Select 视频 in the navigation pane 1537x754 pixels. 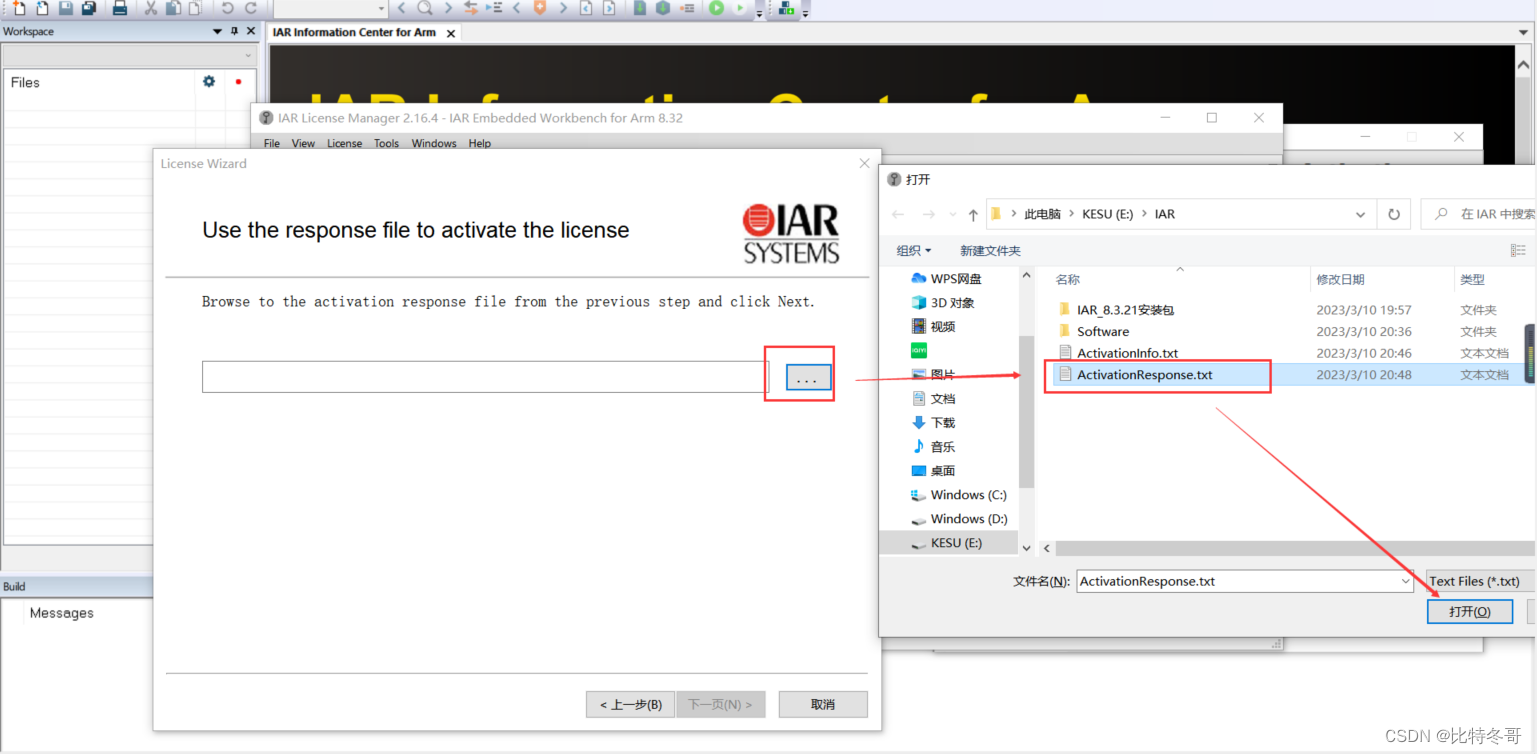tap(932, 326)
